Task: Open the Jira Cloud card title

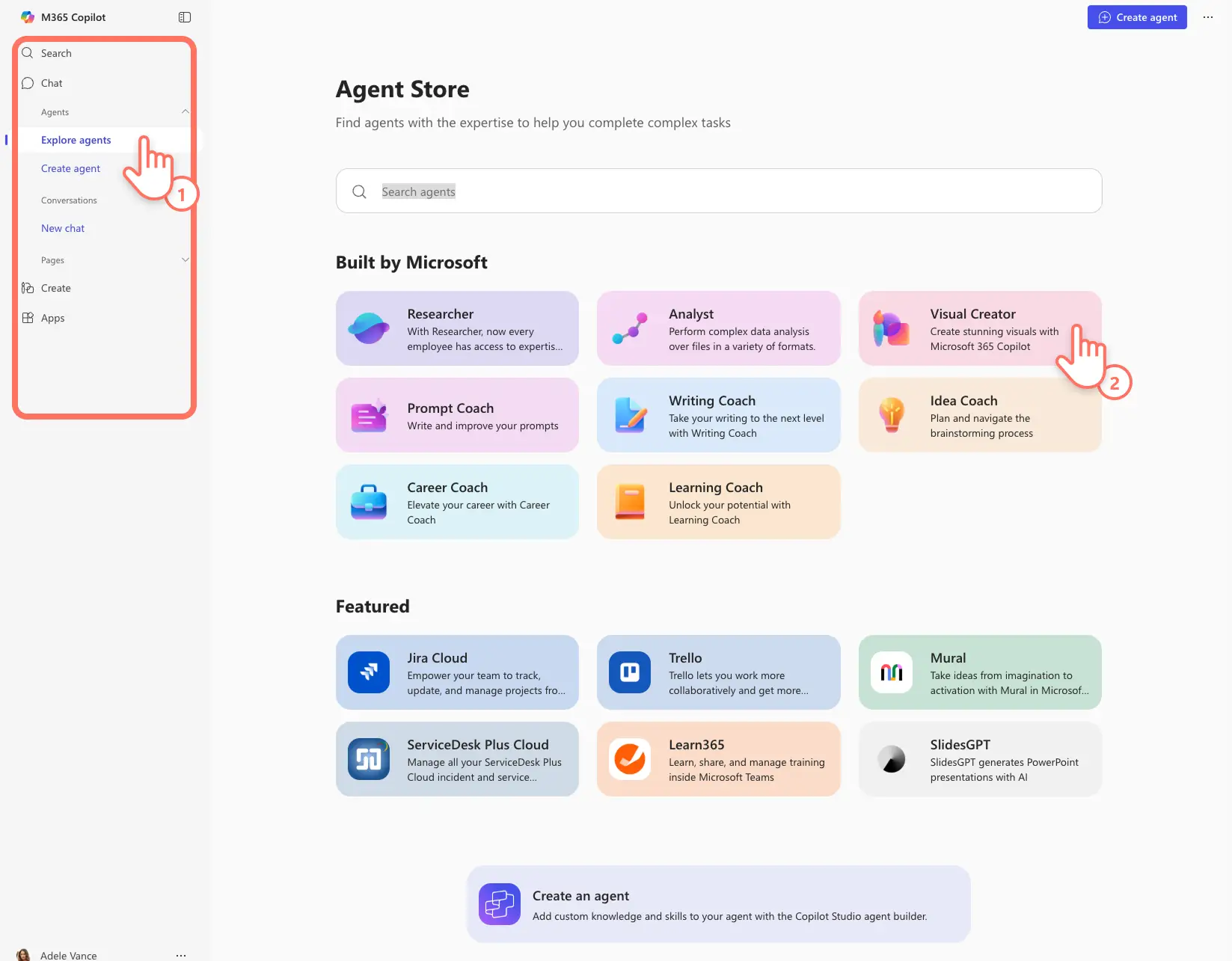Action: point(437,658)
